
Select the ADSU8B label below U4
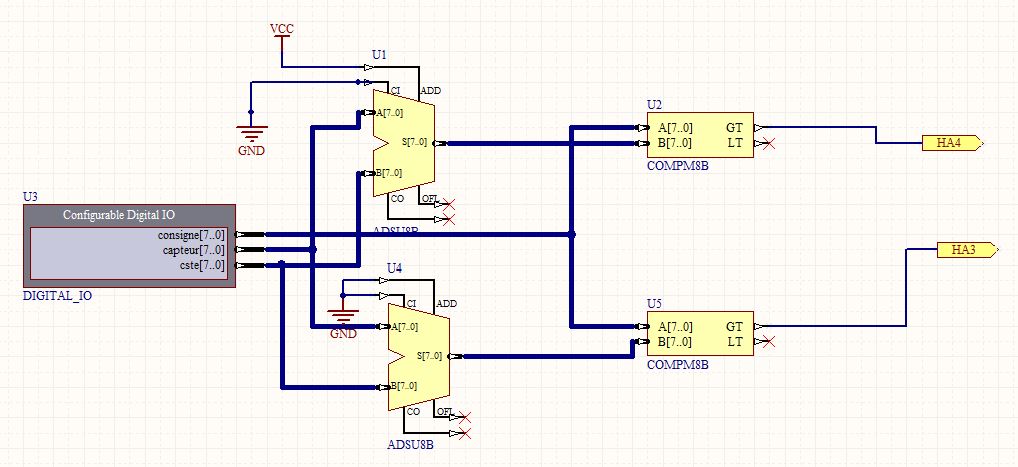[x=410, y=445]
